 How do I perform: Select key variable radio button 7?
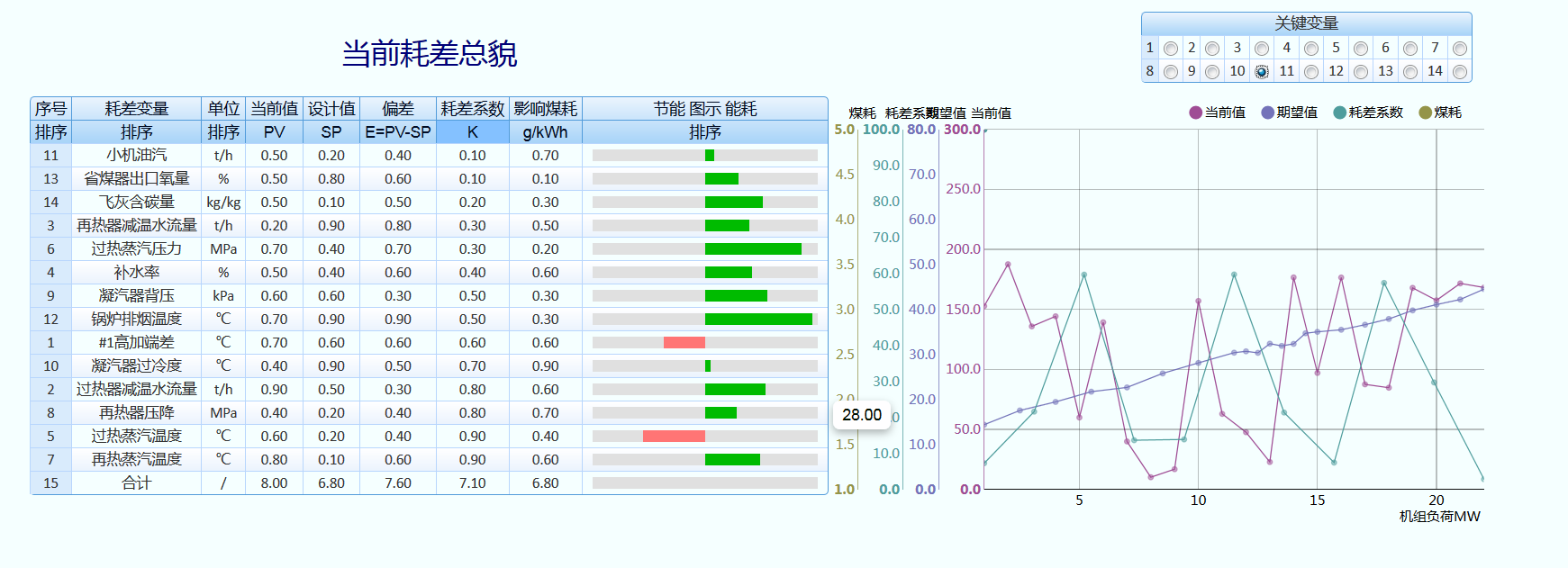[x=1460, y=49]
